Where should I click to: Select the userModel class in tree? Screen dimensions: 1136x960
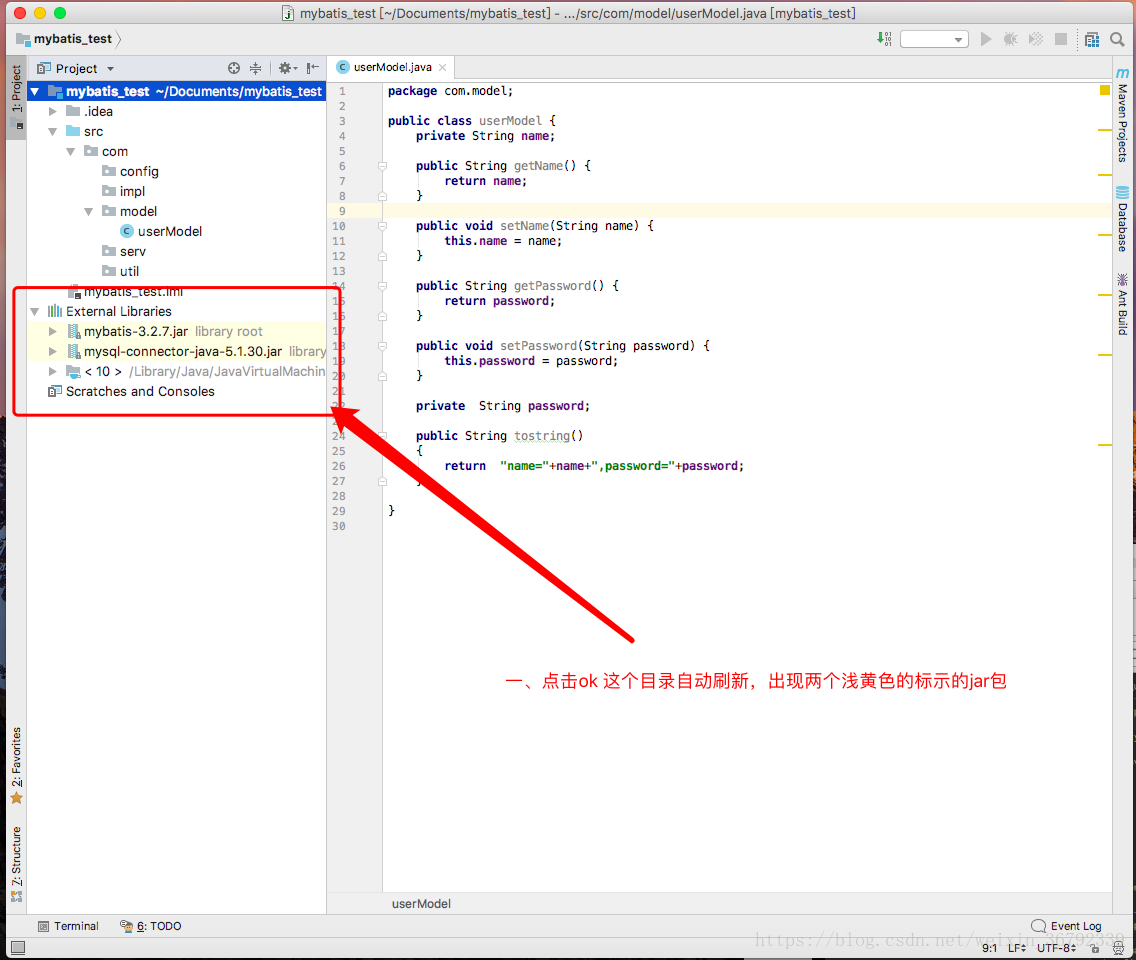170,231
